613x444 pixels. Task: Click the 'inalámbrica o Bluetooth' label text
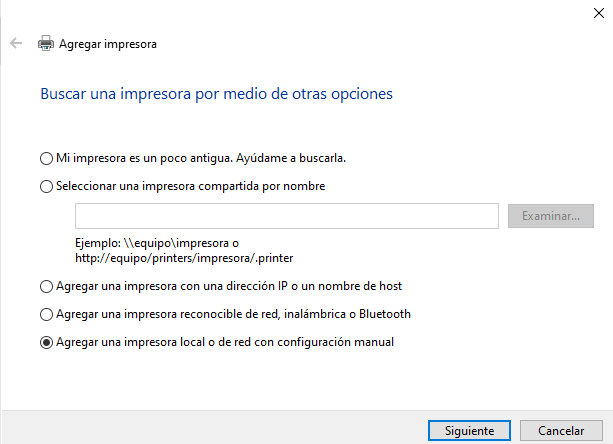347,314
